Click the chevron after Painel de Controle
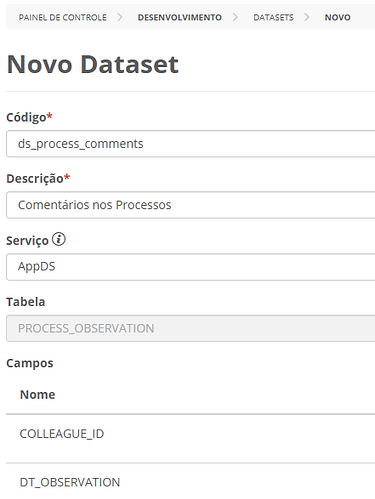This screenshot has height=499, width=375. [x=120, y=17]
